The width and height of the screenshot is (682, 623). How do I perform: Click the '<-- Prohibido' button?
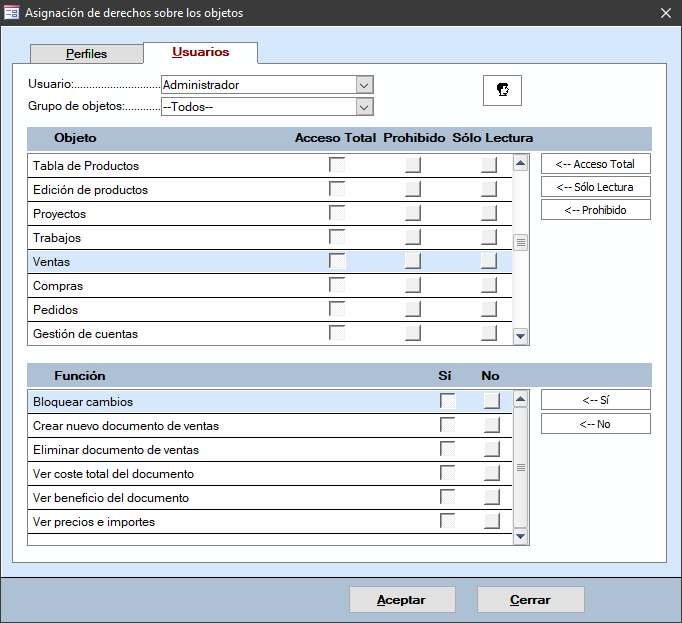pos(595,209)
